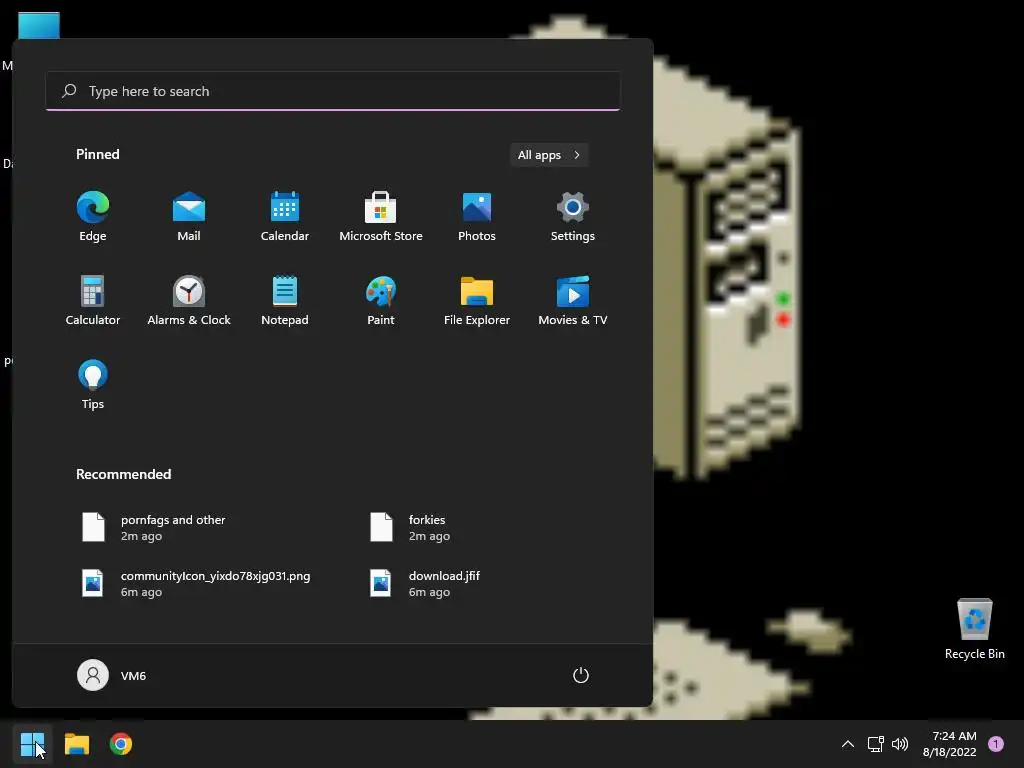Launch the Mail app
Screen dimensions: 1024x768
click(189, 217)
